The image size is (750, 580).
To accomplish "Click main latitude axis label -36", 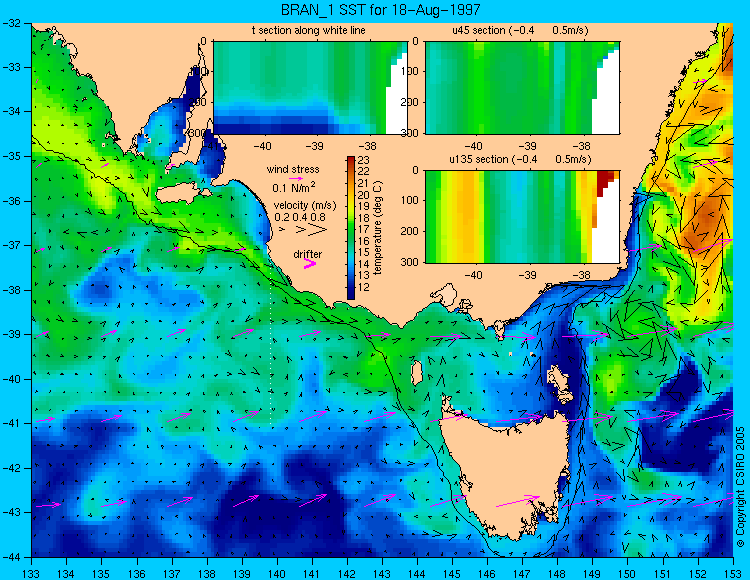I will (x=11, y=201).
